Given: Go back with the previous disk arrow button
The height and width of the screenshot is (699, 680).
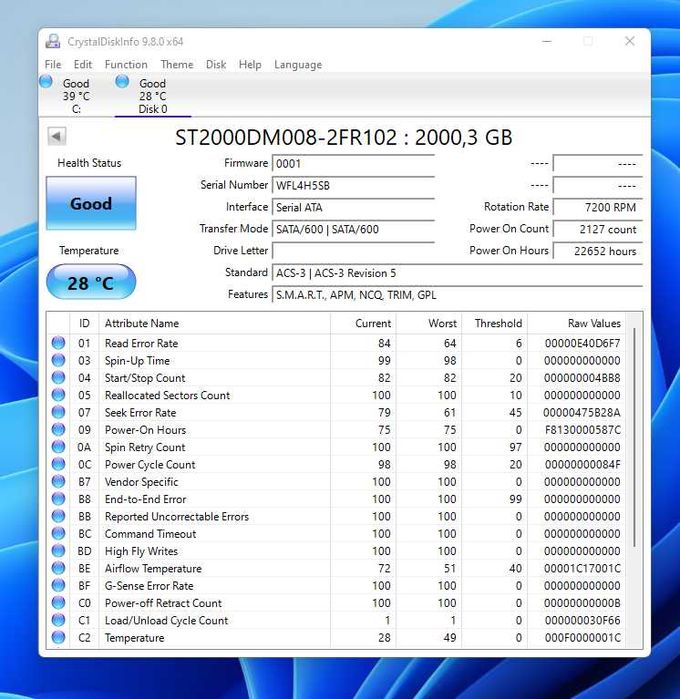Looking at the screenshot, I should pos(57,136).
